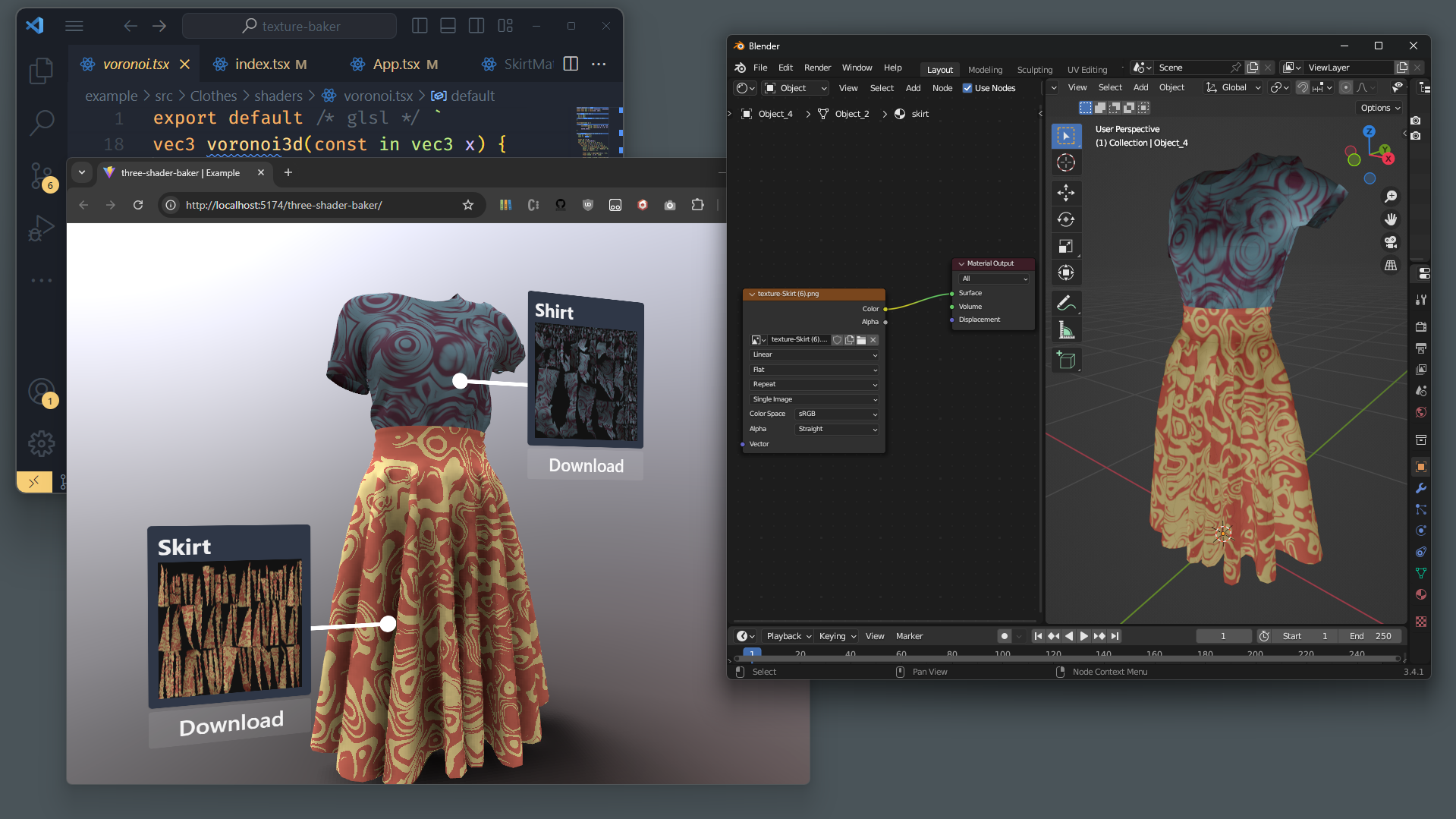Open Blender Render menu

pyautogui.click(x=817, y=68)
